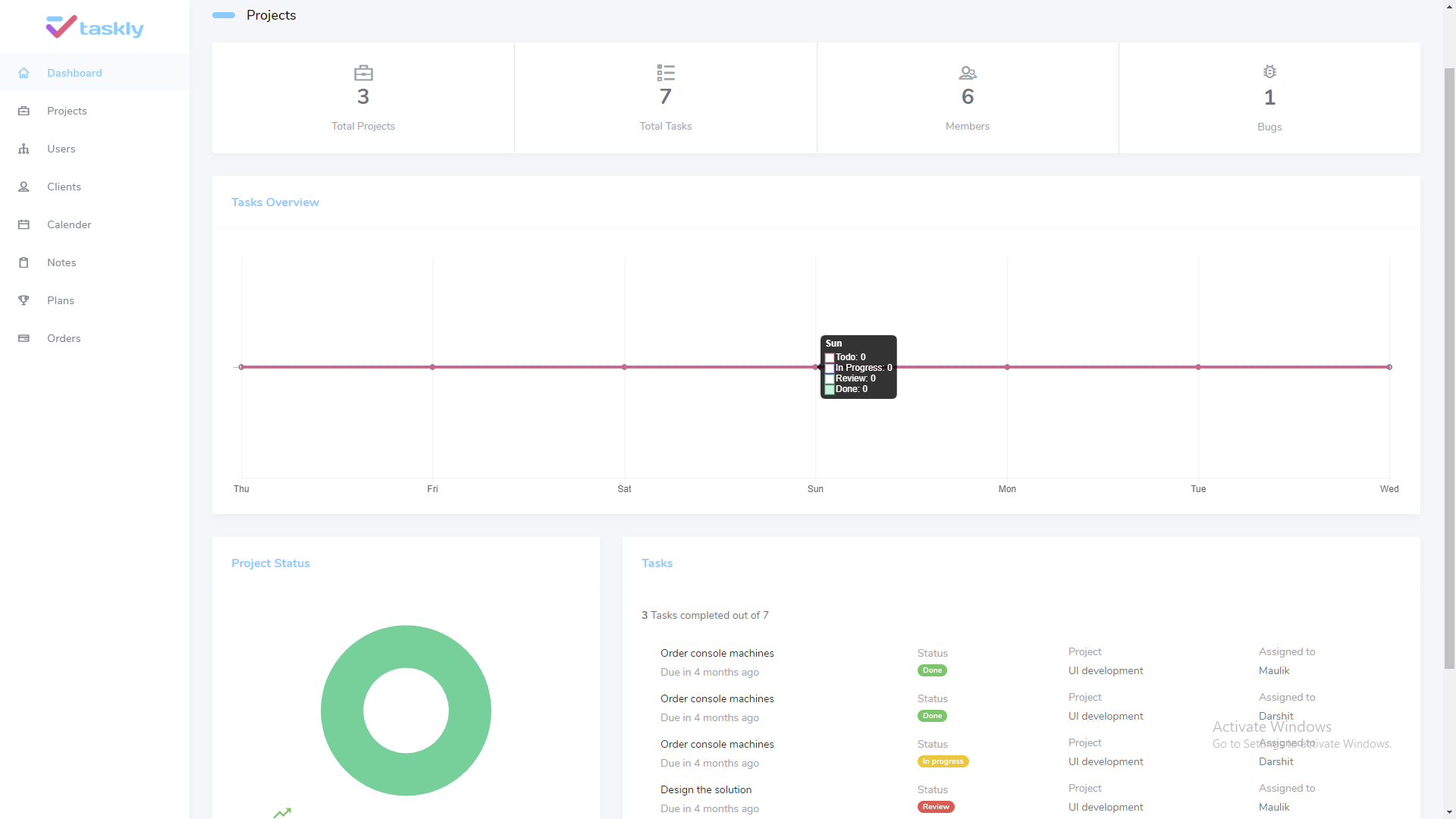Click the Users hierarchy icon
This screenshot has width=1456, height=819.
pyautogui.click(x=24, y=149)
